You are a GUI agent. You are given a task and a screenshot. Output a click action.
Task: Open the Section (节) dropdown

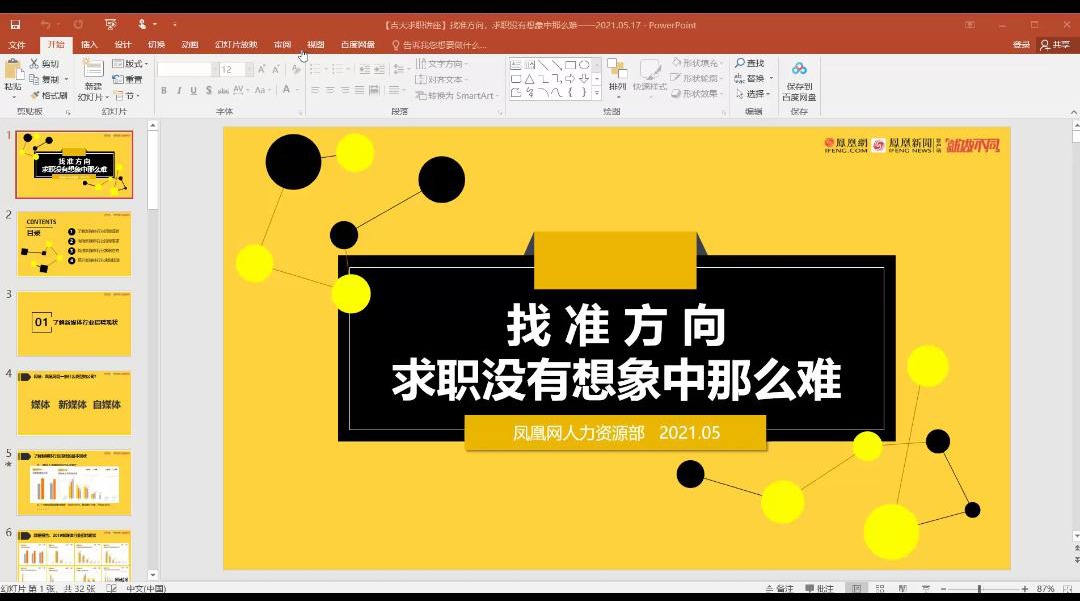click(129, 96)
